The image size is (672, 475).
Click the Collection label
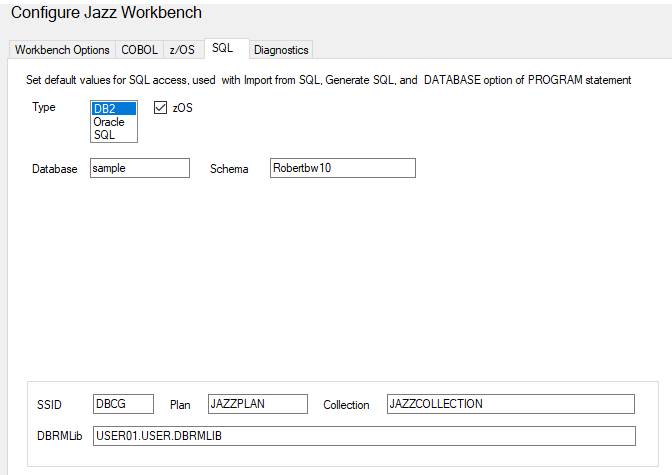[x=346, y=405]
